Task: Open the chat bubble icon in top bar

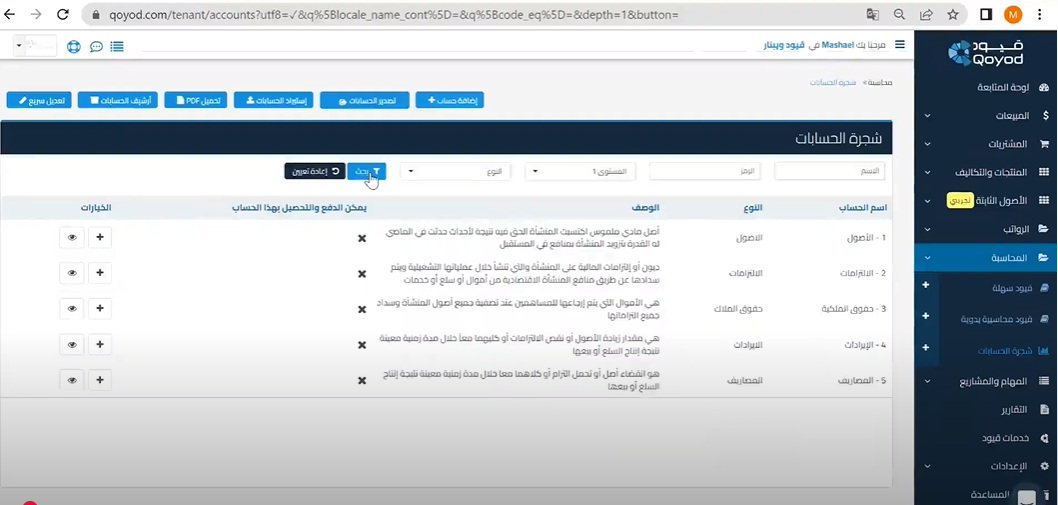Action: point(96,46)
